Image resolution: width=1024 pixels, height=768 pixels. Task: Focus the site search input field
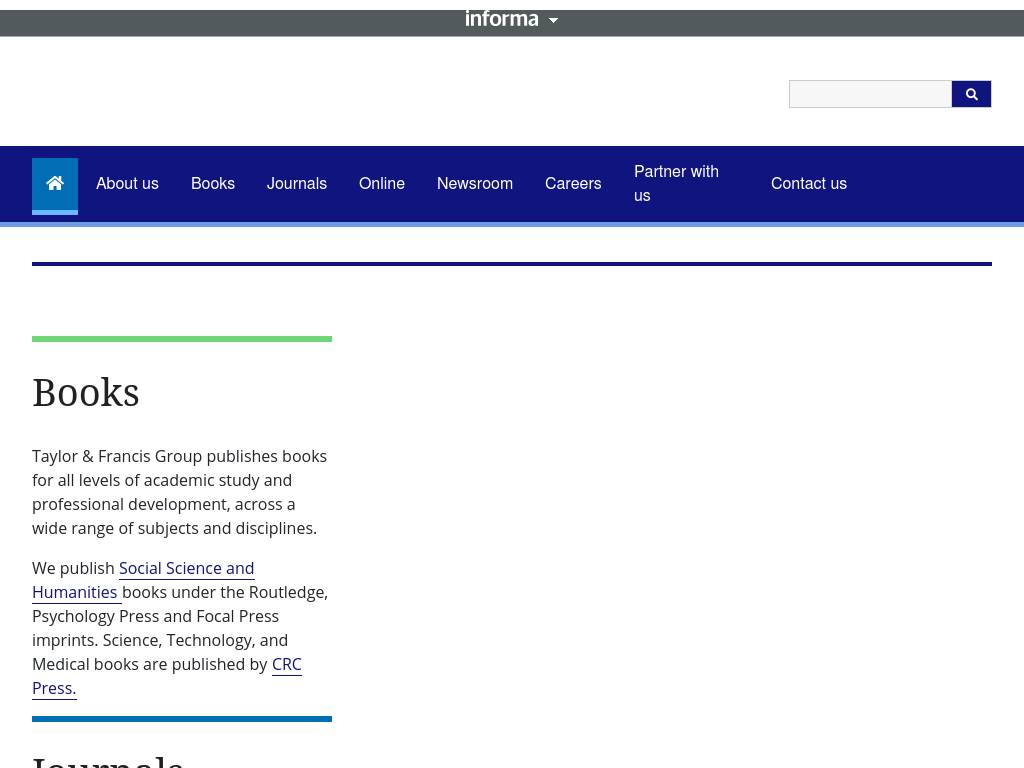(x=870, y=94)
